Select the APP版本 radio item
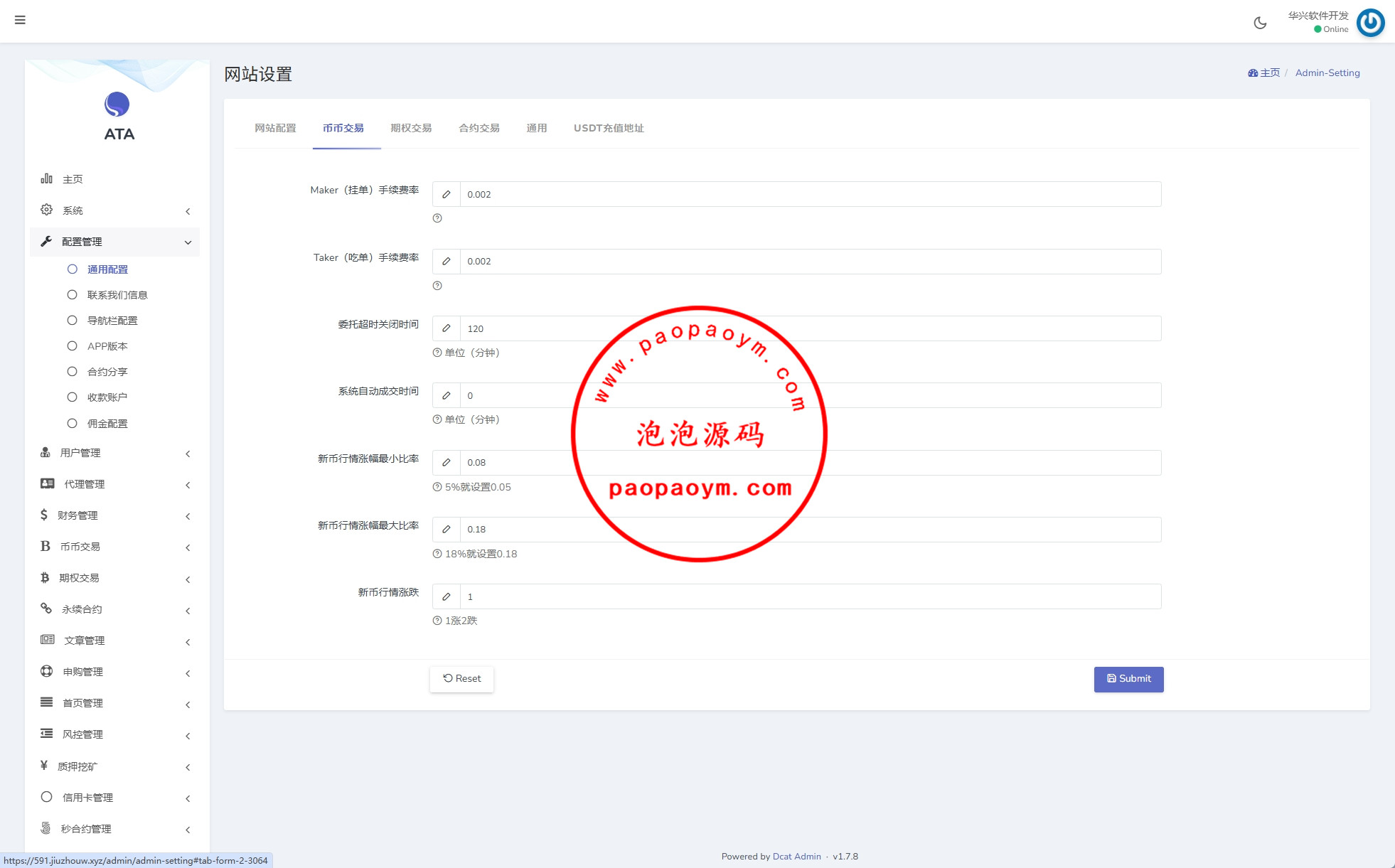The image size is (1395, 868). pyautogui.click(x=73, y=346)
